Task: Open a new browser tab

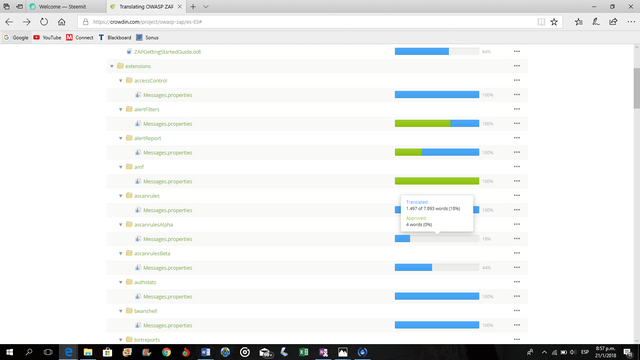Action: pos(193,7)
